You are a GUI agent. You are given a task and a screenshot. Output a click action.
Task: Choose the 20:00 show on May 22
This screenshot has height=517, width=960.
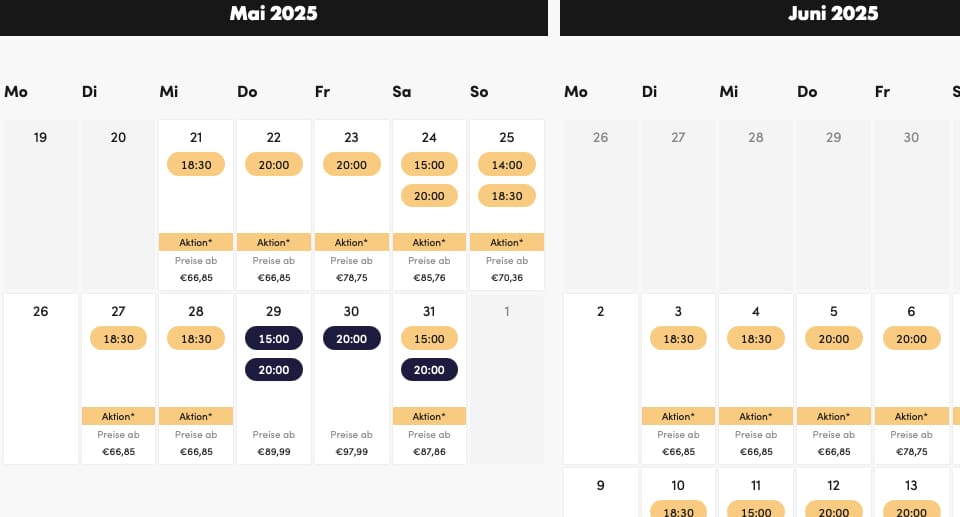click(274, 164)
